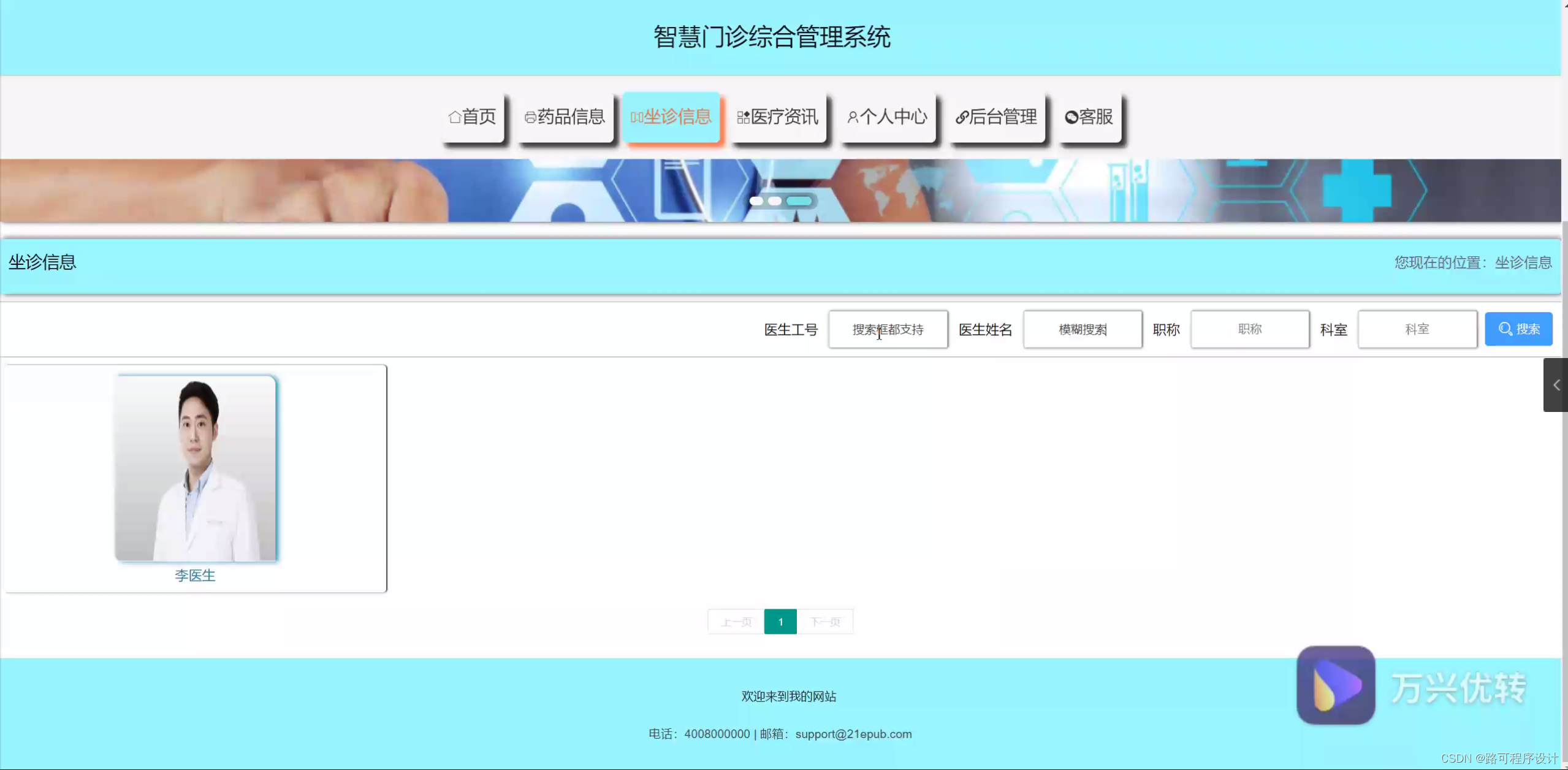Viewport: 1568px width, 770px height.
Task: Switch to the 医疗资讯 tab
Action: click(x=778, y=117)
